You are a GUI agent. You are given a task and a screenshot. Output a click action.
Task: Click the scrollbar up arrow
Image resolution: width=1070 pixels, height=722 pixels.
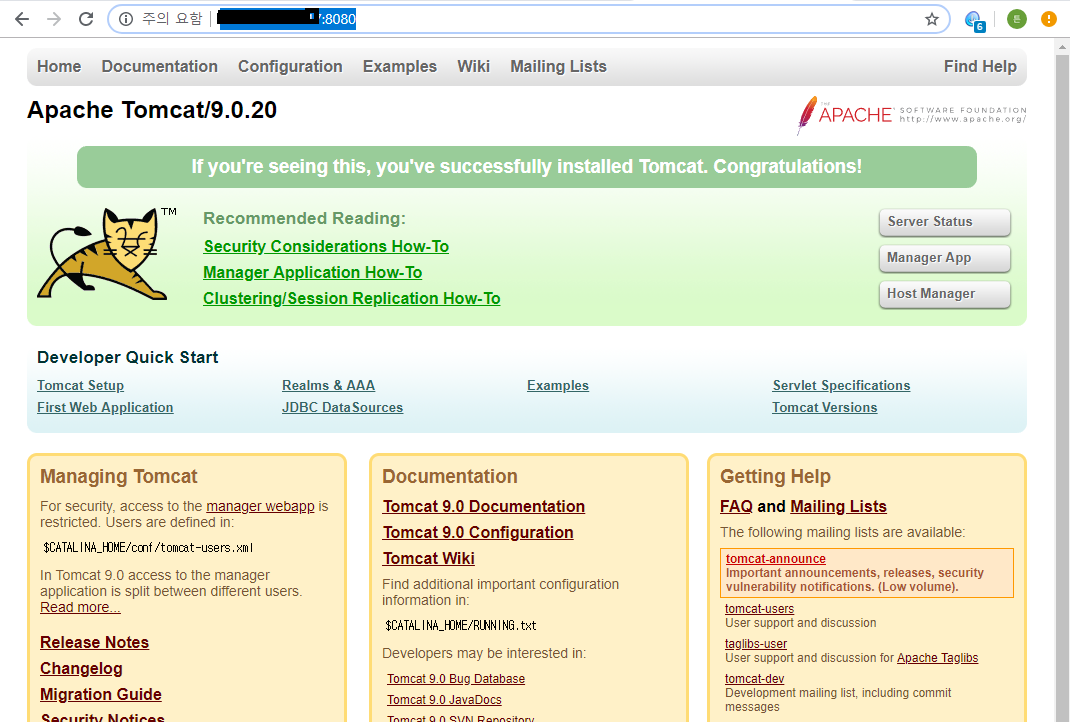[x=1062, y=47]
